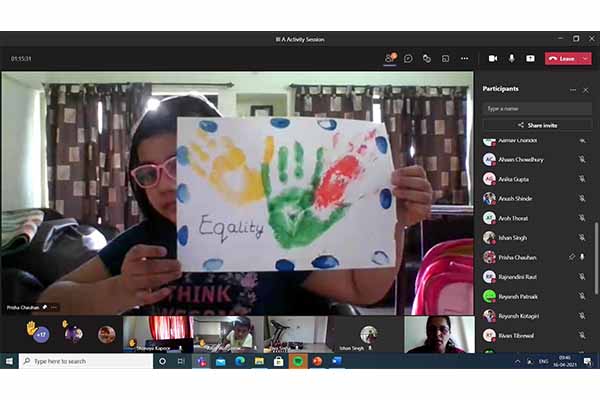Screen dimensions: 600x400
Task: Open Participants panel more options ellipsis
Action: tap(573, 90)
